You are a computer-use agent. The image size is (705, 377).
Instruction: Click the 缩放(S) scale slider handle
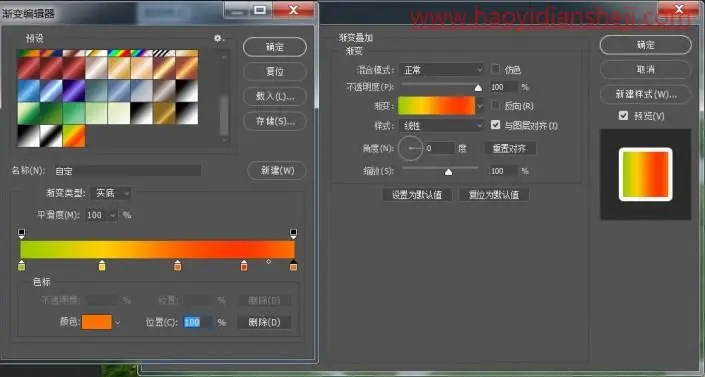coord(448,171)
